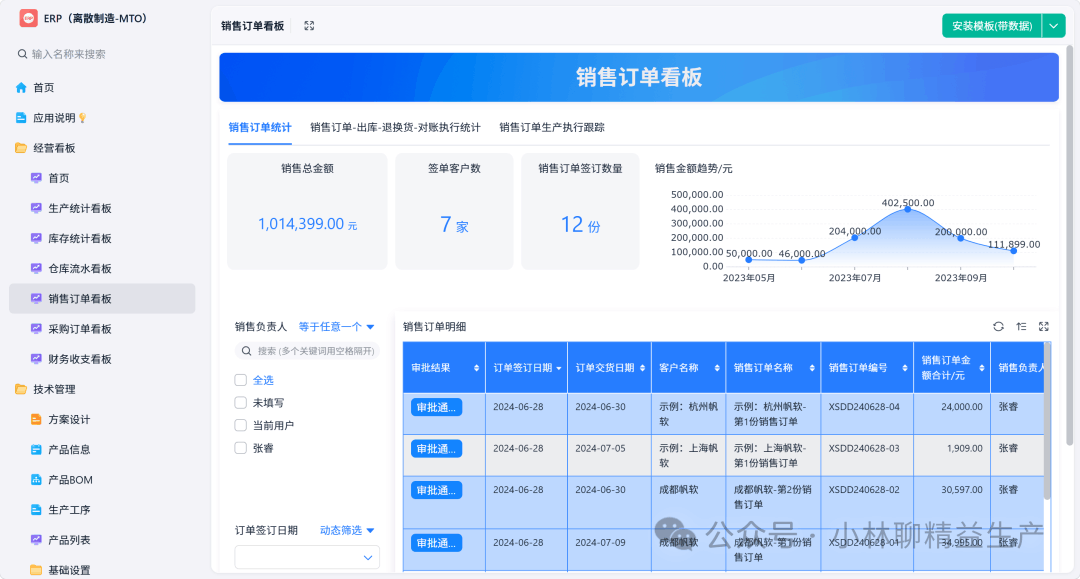The image size is (1080, 579).
Task: Click the 1,014,399.00 元 total value
Action: [x=307, y=224]
